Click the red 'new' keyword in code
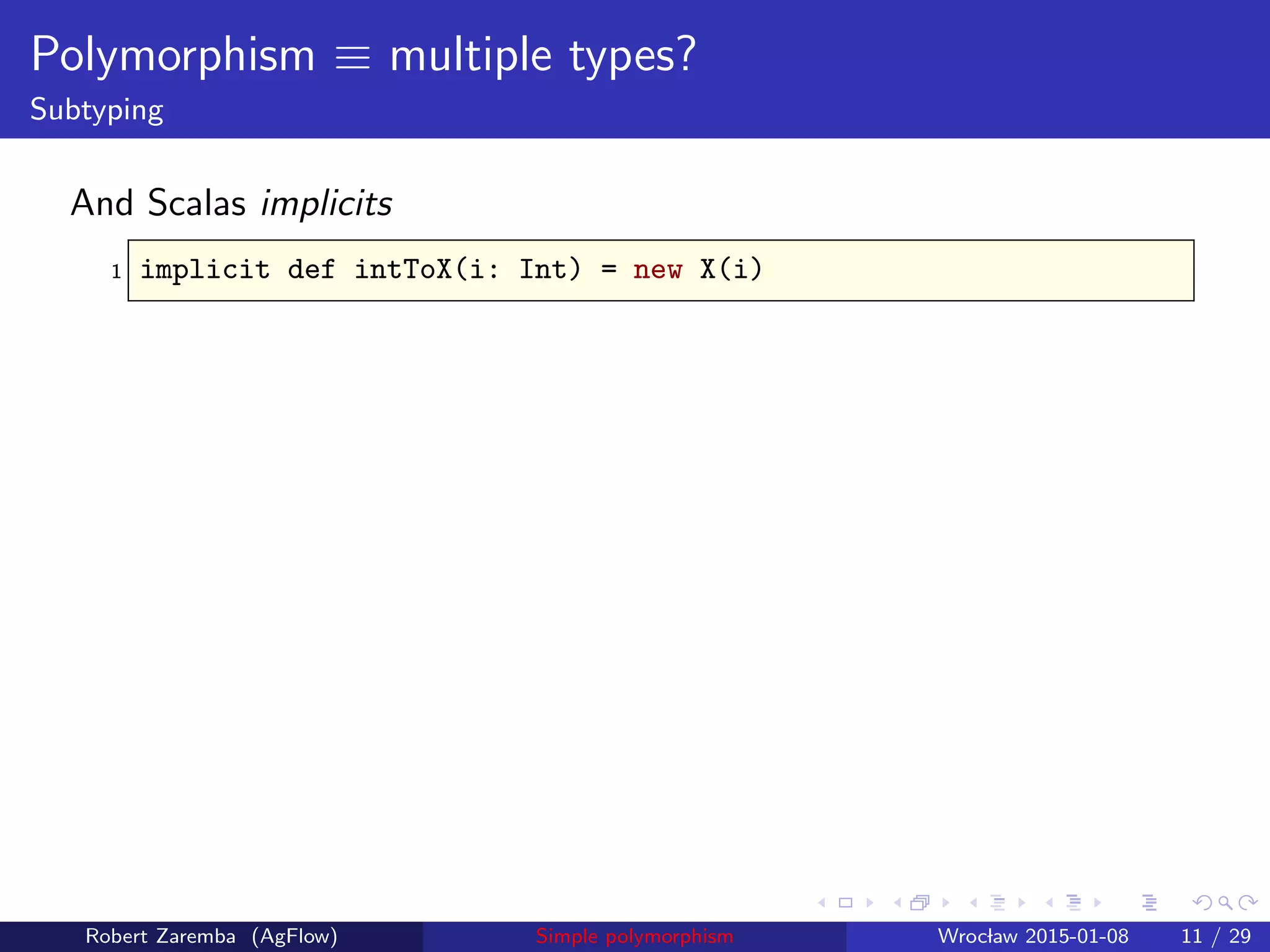The width and height of the screenshot is (1270, 952). [x=657, y=270]
